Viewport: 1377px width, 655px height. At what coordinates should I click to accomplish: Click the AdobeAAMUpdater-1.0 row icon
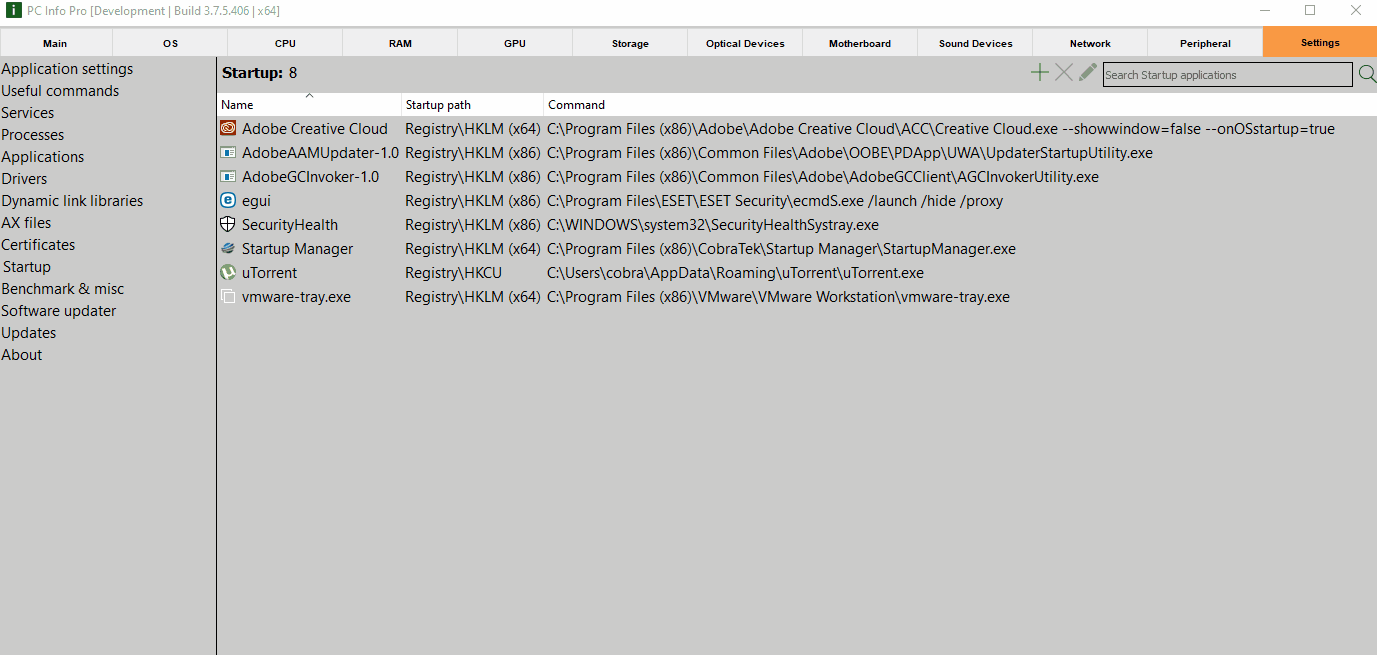tap(228, 152)
